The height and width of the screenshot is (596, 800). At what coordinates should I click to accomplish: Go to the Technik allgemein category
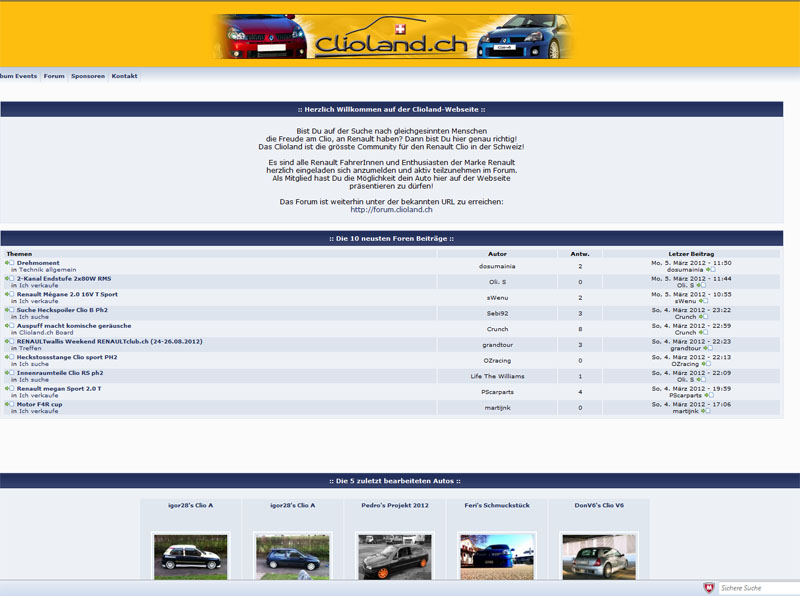point(48,269)
